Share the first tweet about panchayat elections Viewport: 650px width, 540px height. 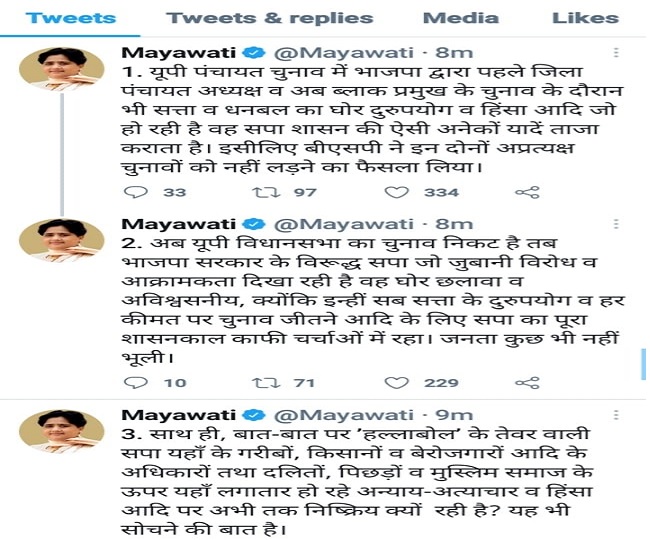coord(527,192)
